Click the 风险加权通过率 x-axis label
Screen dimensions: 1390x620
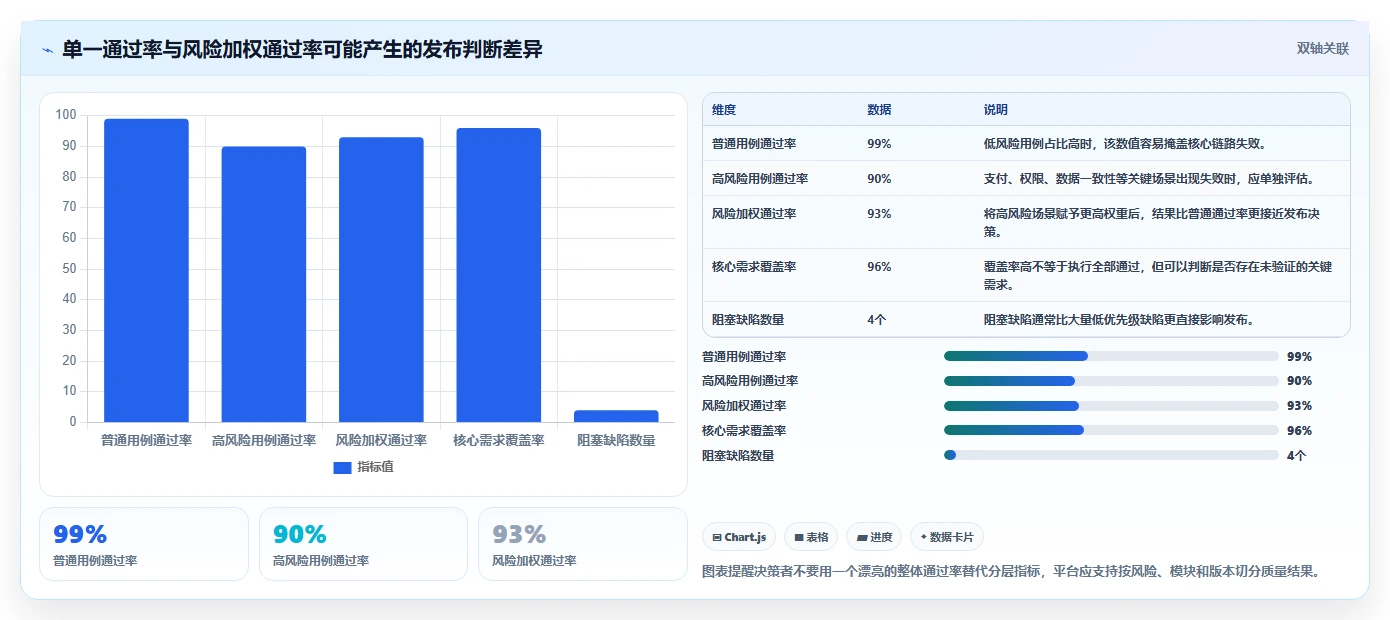(x=381, y=440)
